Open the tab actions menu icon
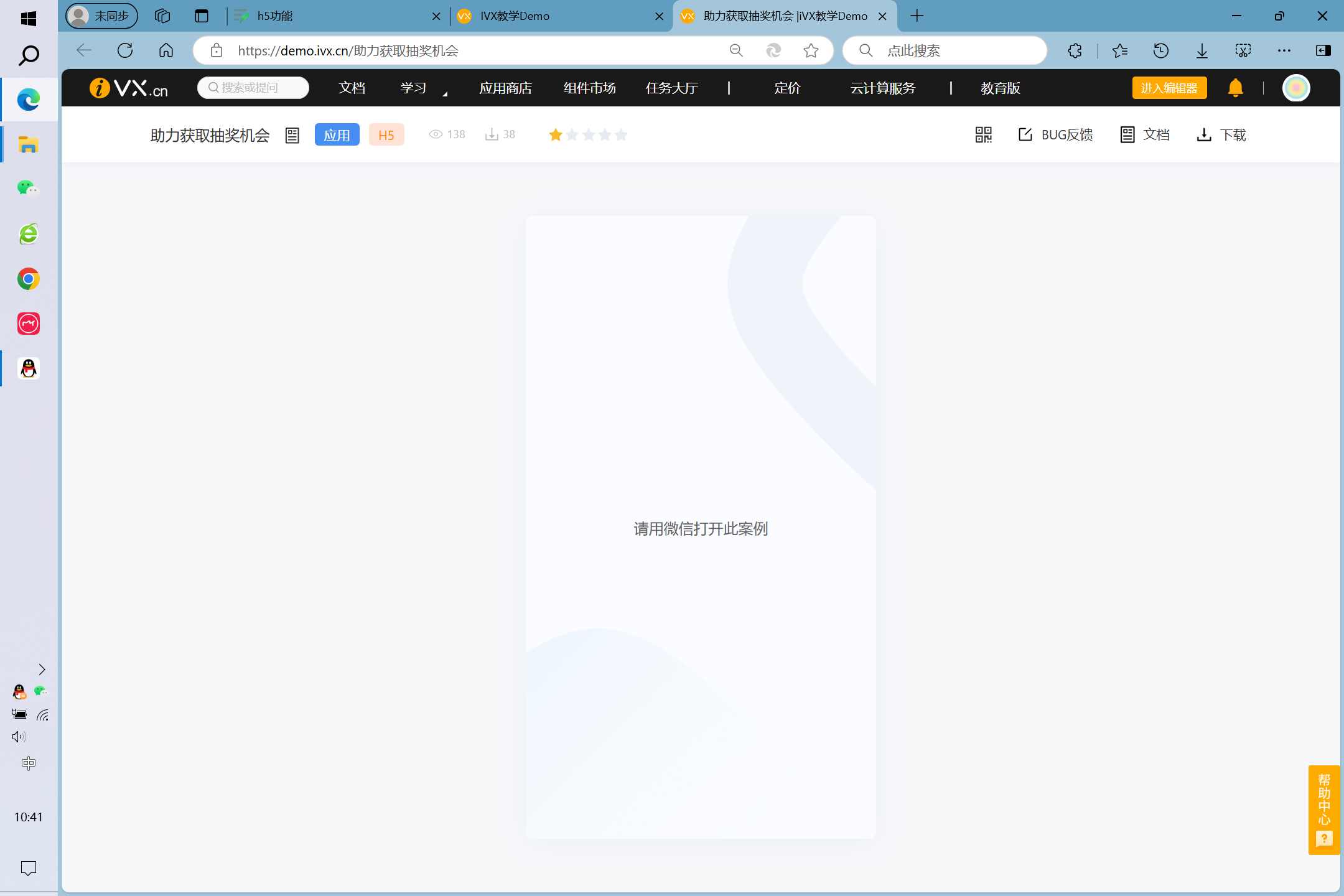This screenshot has width=1344, height=896. (x=202, y=16)
